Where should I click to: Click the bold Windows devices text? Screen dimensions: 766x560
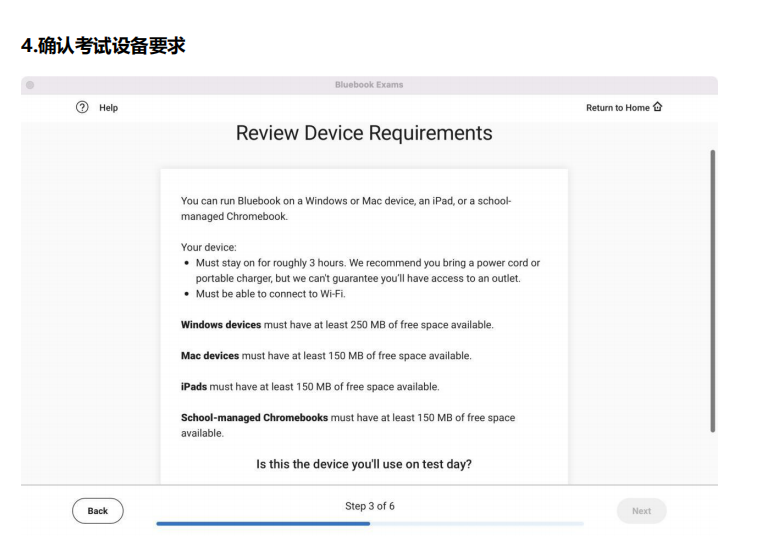[x=221, y=325]
